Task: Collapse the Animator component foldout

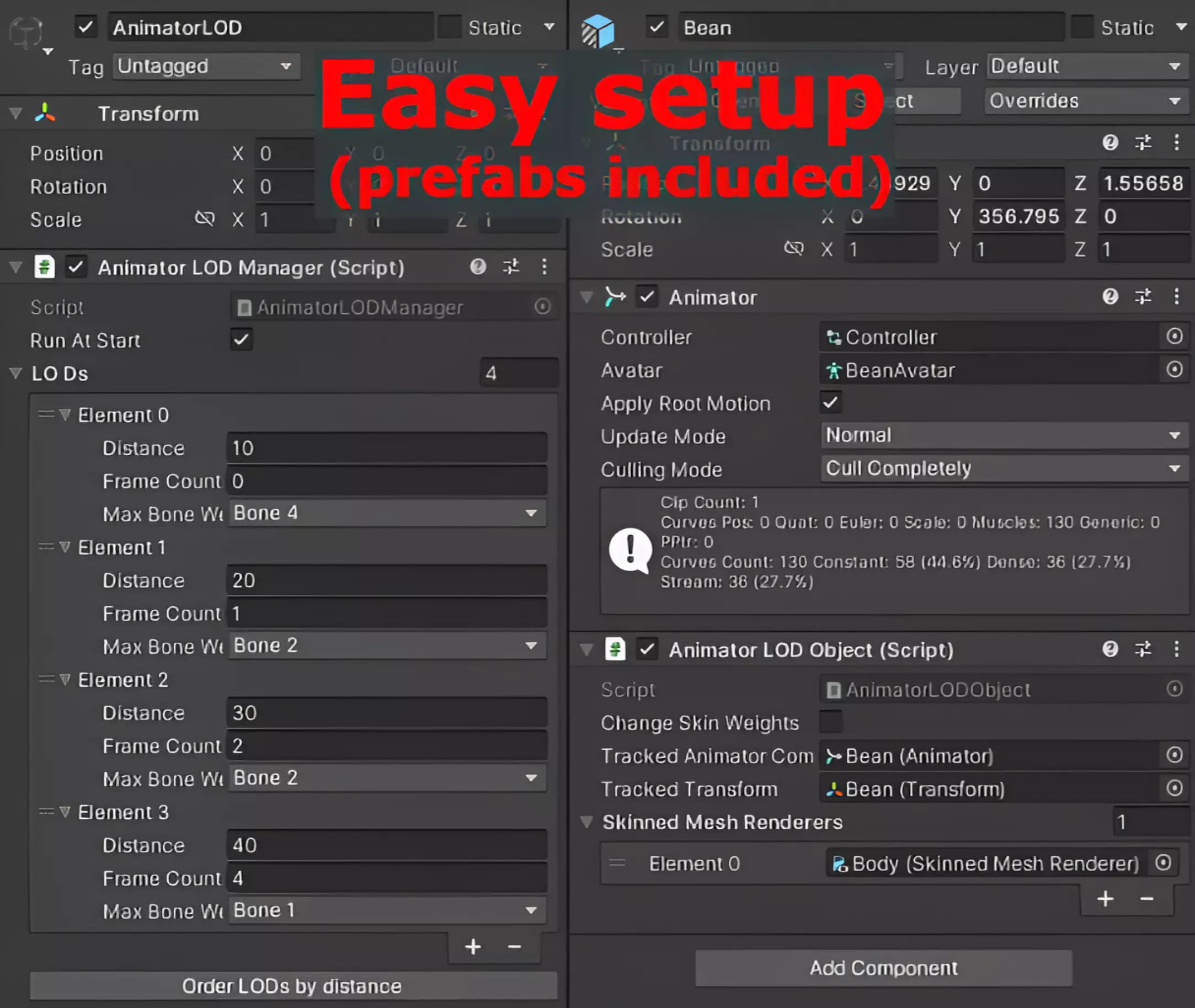Action: pyautogui.click(x=586, y=297)
